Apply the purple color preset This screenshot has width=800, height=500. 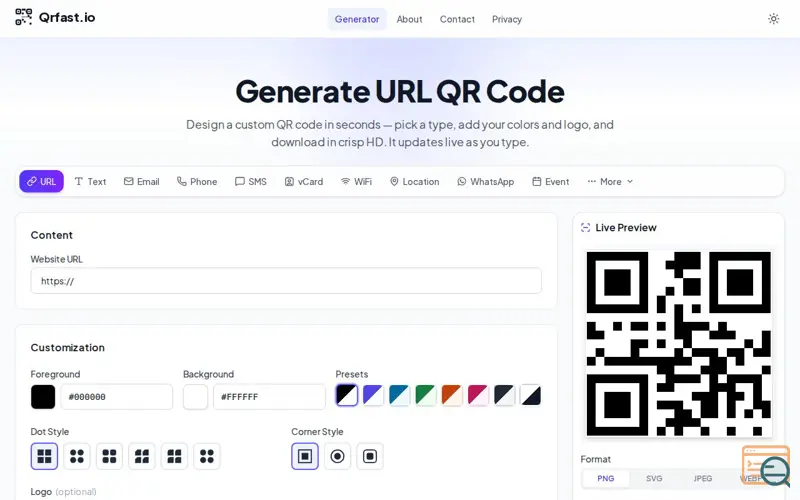[373, 395]
